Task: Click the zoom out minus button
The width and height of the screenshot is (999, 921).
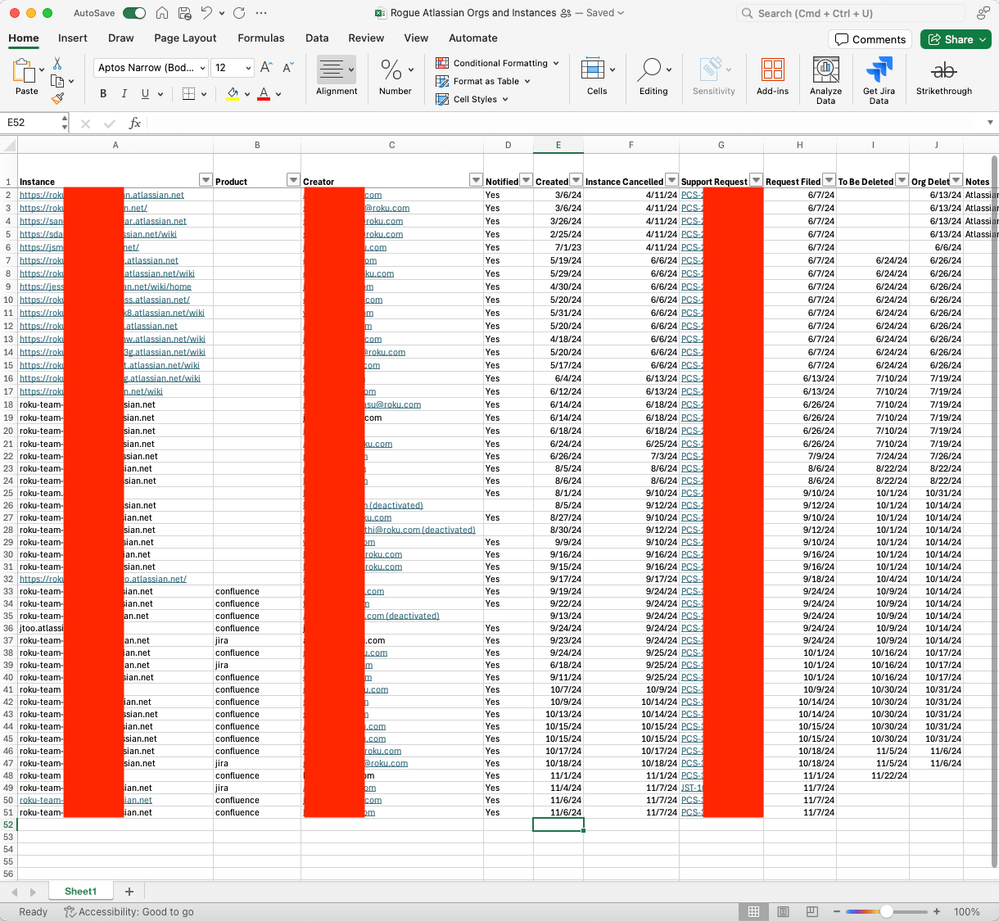Action: 837,911
